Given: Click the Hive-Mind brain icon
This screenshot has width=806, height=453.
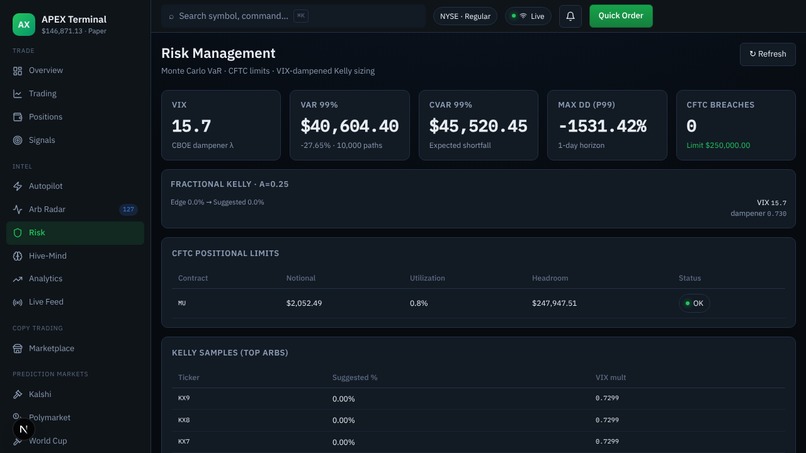Looking at the screenshot, I should pos(17,256).
